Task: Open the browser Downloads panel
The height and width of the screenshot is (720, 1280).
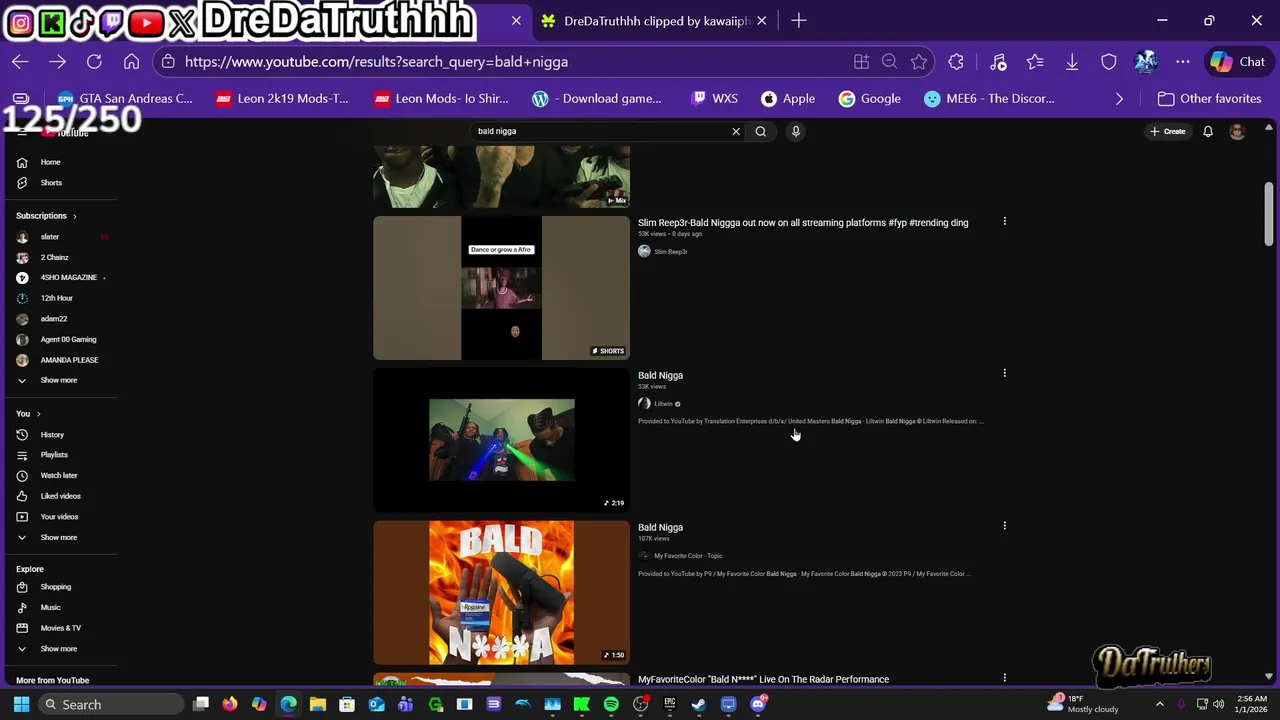Action: [x=1072, y=62]
